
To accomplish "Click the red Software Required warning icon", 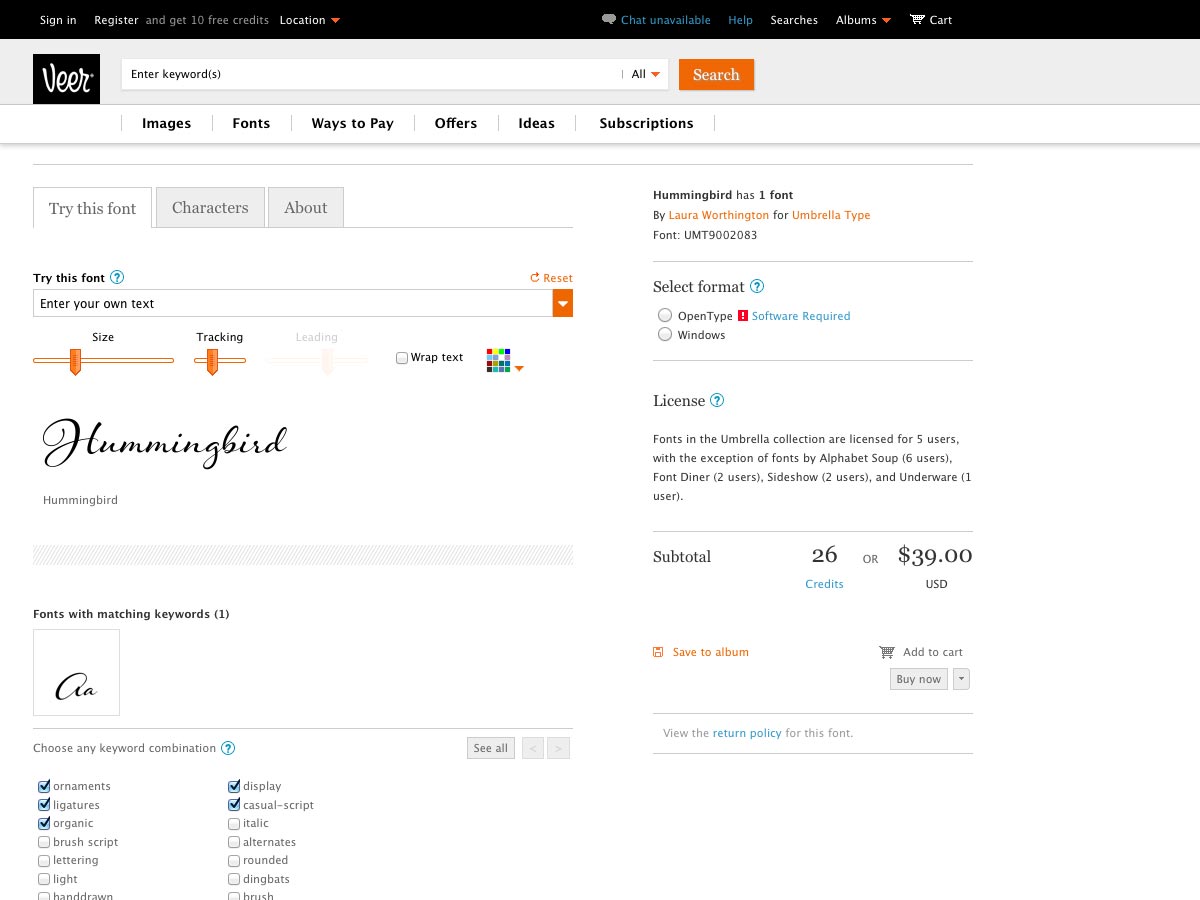I will pyautogui.click(x=743, y=316).
